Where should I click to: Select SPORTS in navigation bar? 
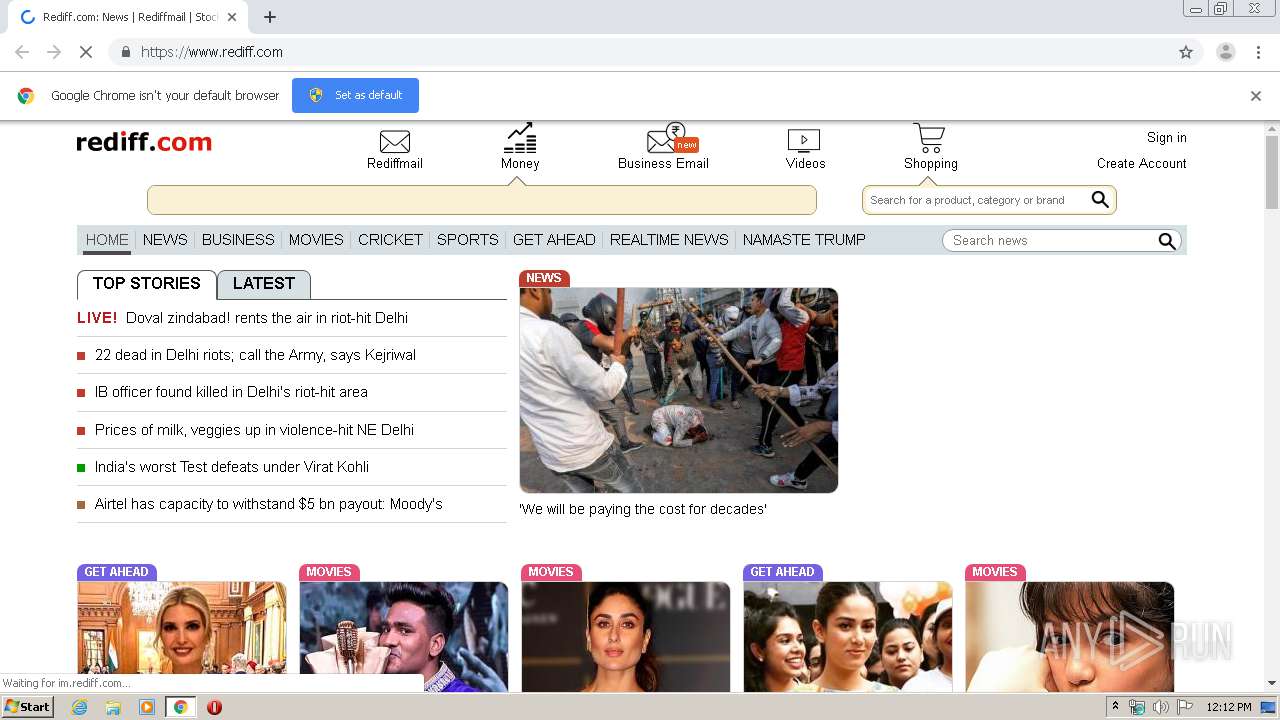click(467, 240)
